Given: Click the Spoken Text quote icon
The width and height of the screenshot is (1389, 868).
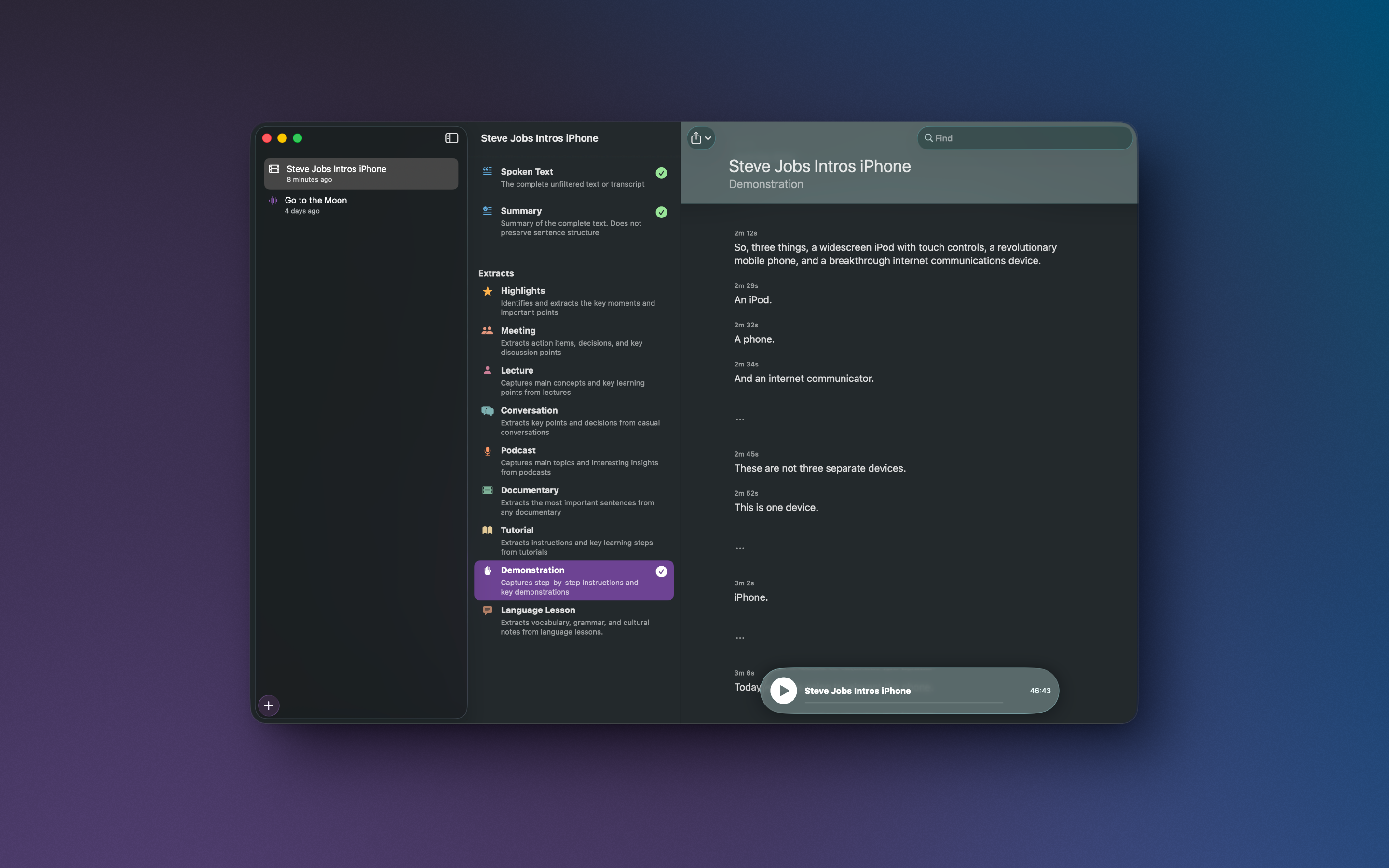Looking at the screenshot, I should pyautogui.click(x=487, y=171).
